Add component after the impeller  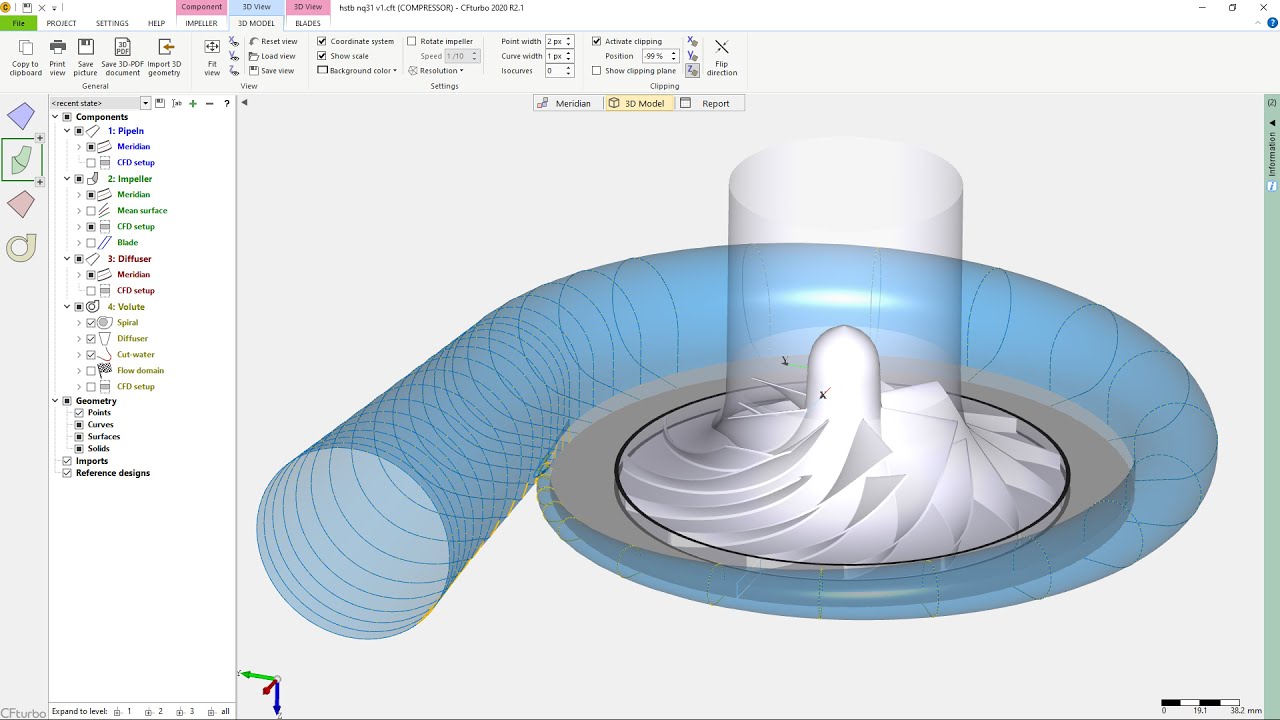(39, 182)
